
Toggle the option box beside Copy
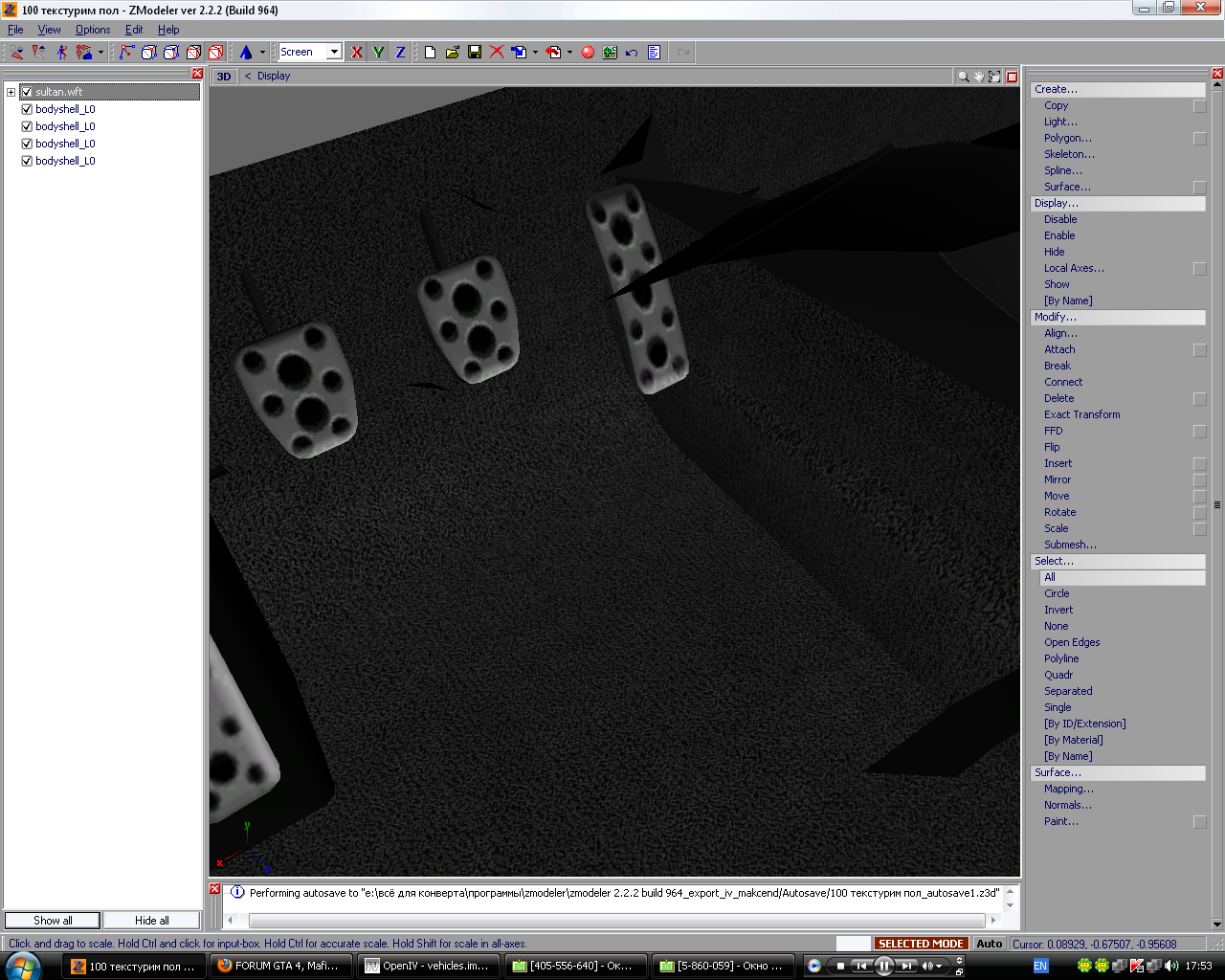pos(1199,106)
